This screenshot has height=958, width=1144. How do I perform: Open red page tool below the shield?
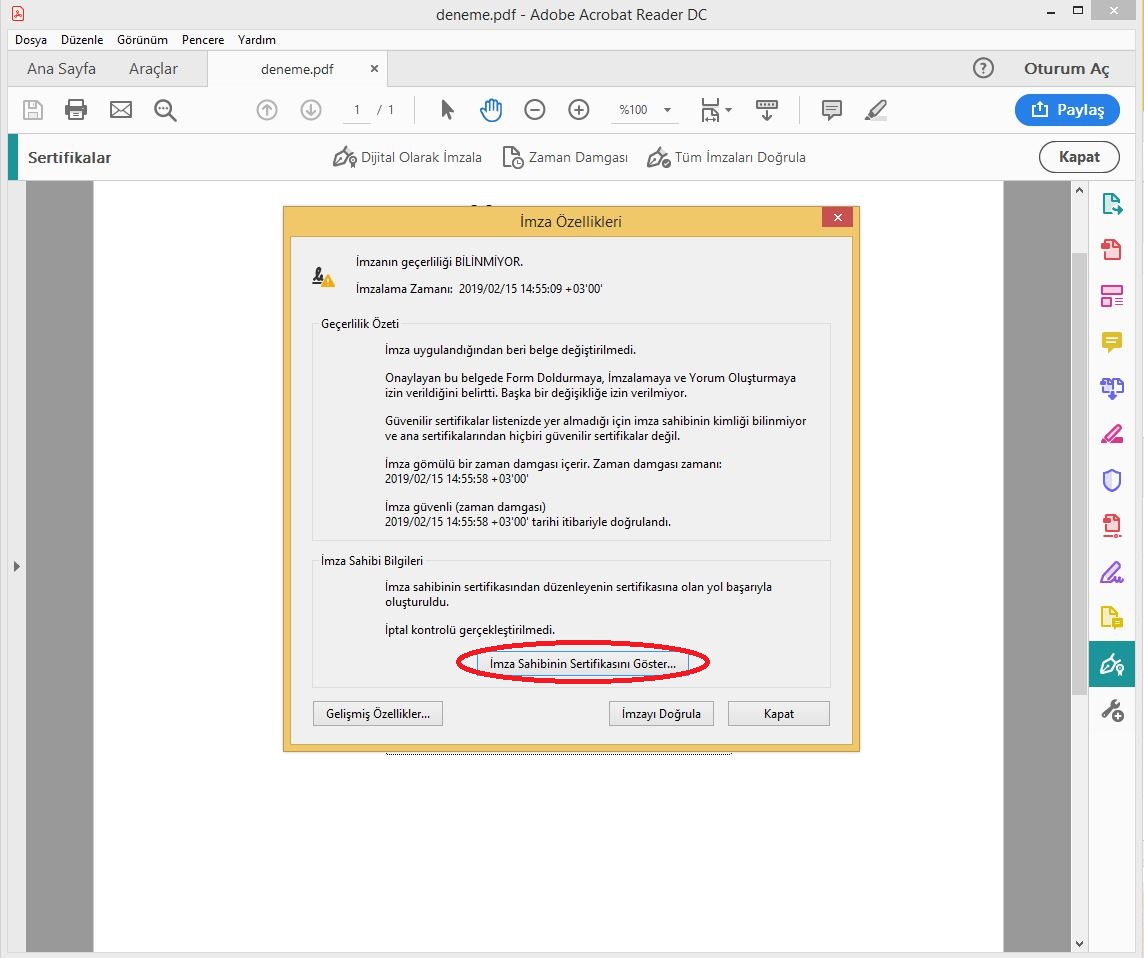point(1111,526)
